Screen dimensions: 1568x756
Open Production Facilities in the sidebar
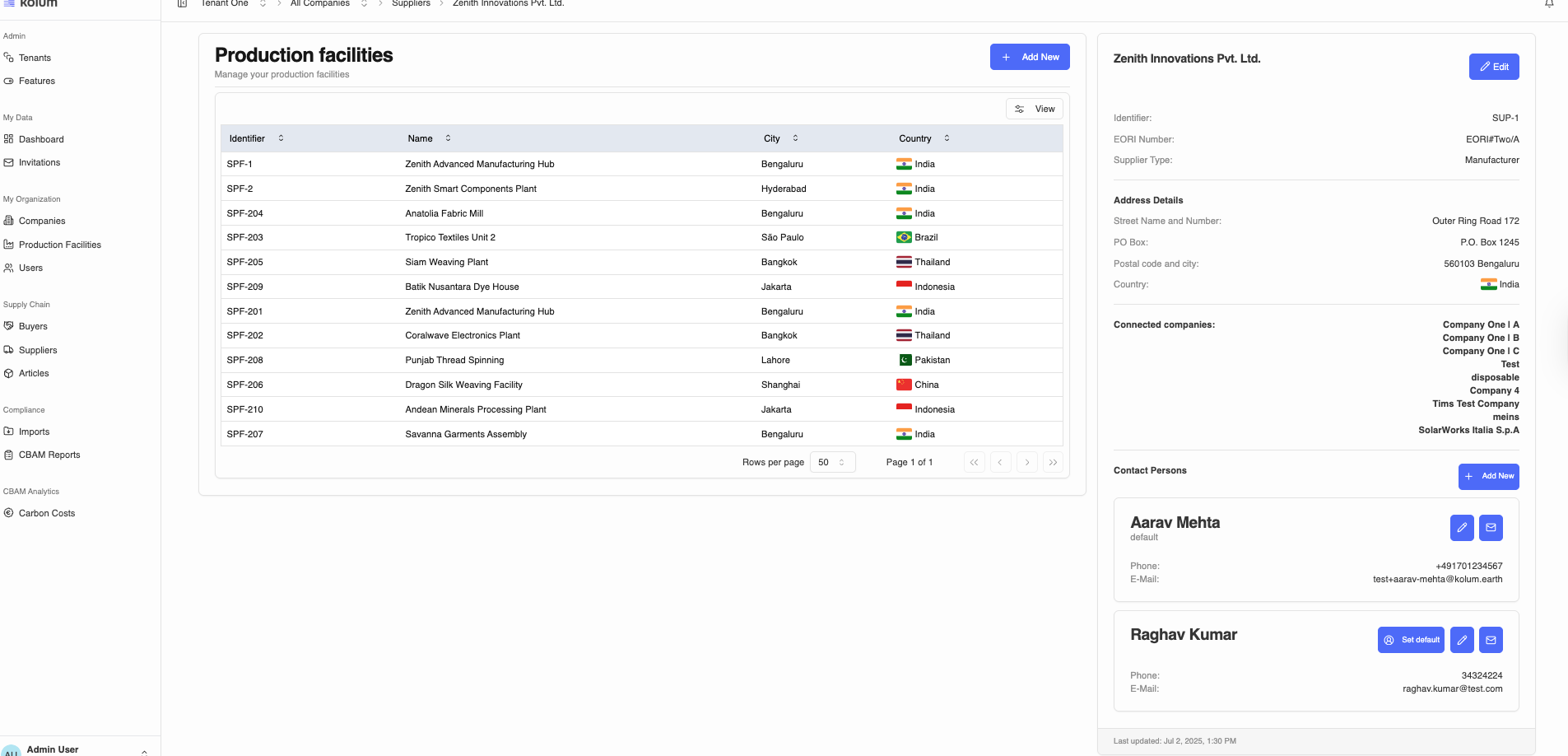click(60, 245)
